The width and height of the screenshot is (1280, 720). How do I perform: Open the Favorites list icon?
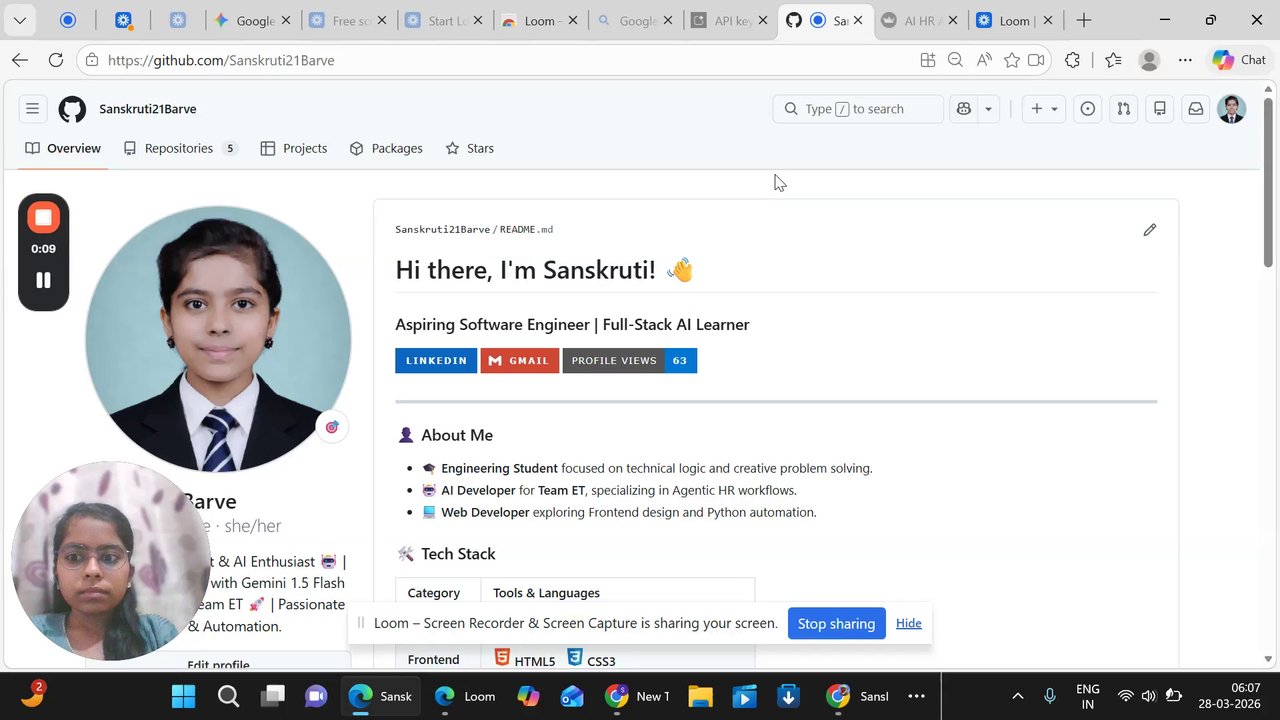click(1113, 60)
